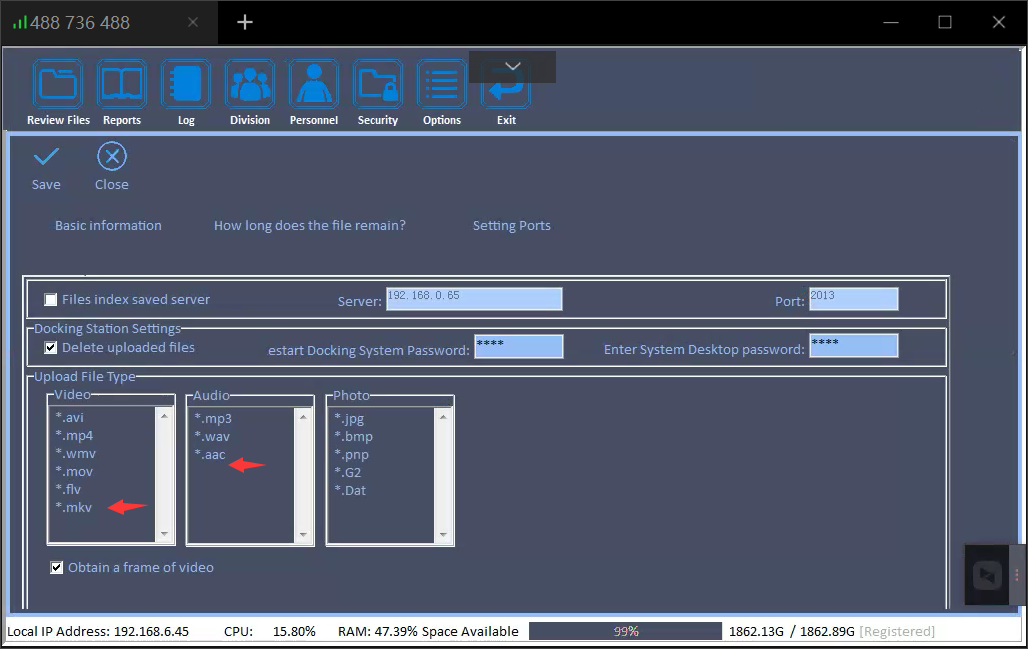
Task: Click the Close circle-X button
Action: pos(112,157)
